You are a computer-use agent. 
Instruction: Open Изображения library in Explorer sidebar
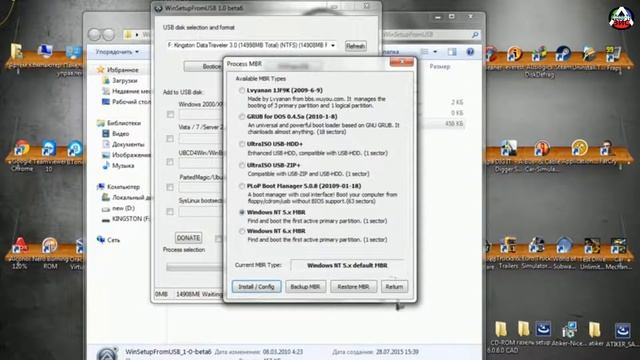click(127, 155)
